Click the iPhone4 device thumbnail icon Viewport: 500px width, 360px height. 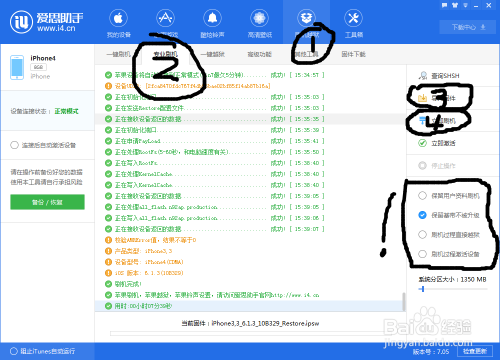(x=17, y=67)
